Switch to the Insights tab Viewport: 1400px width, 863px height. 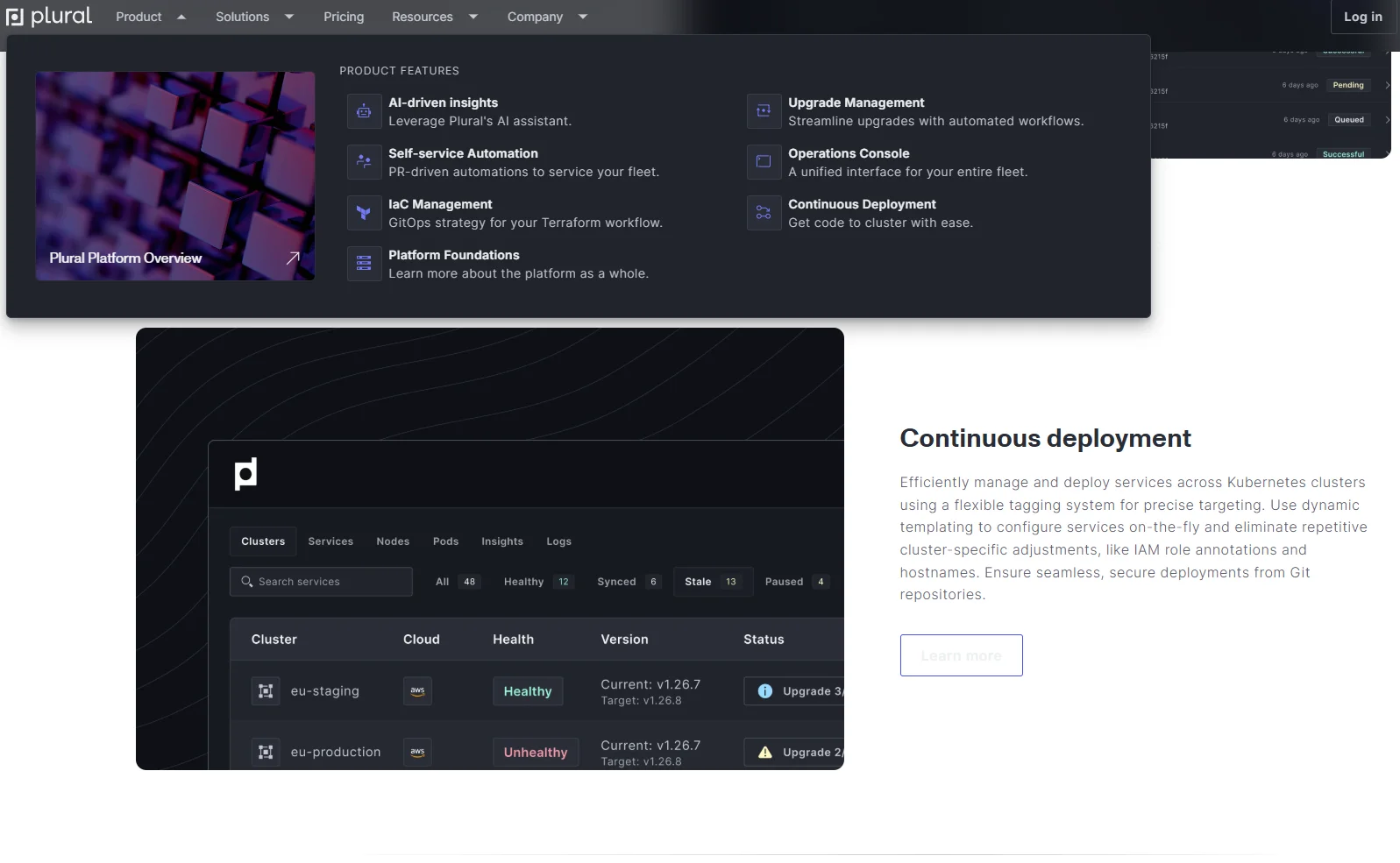502,541
